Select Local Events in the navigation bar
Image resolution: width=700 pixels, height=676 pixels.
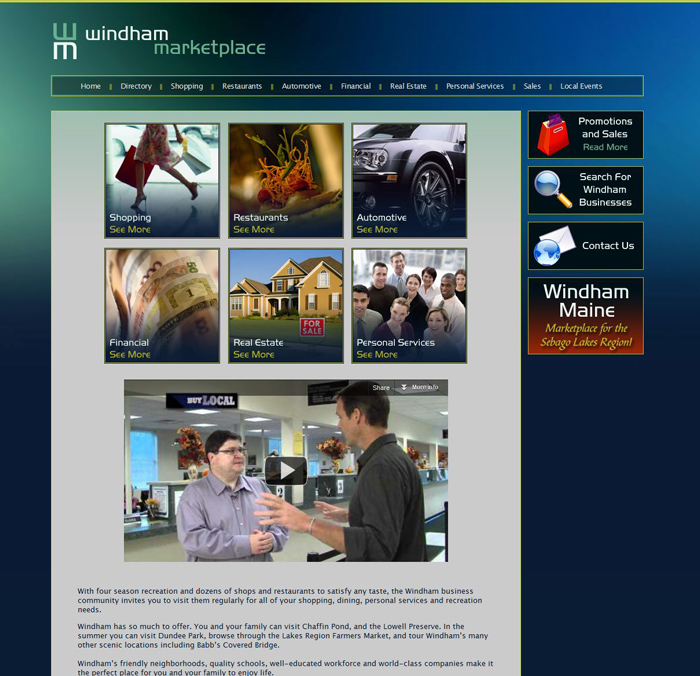click(581, 86)
